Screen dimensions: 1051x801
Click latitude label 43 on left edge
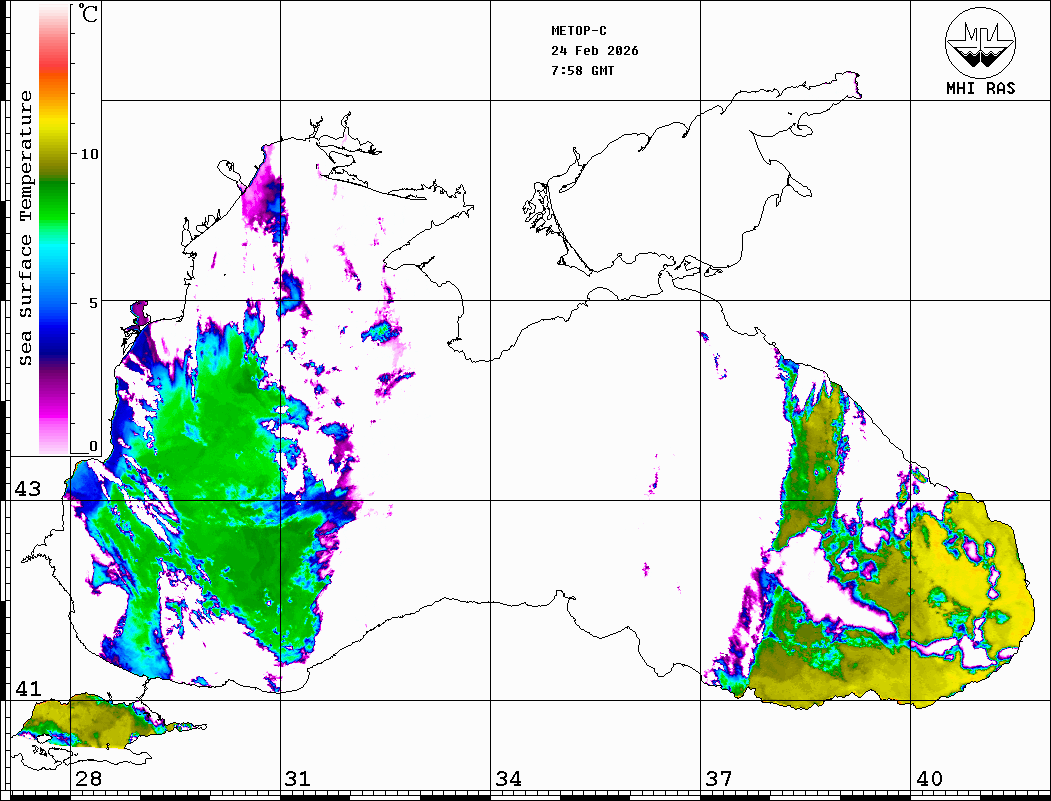click(27, 489)
